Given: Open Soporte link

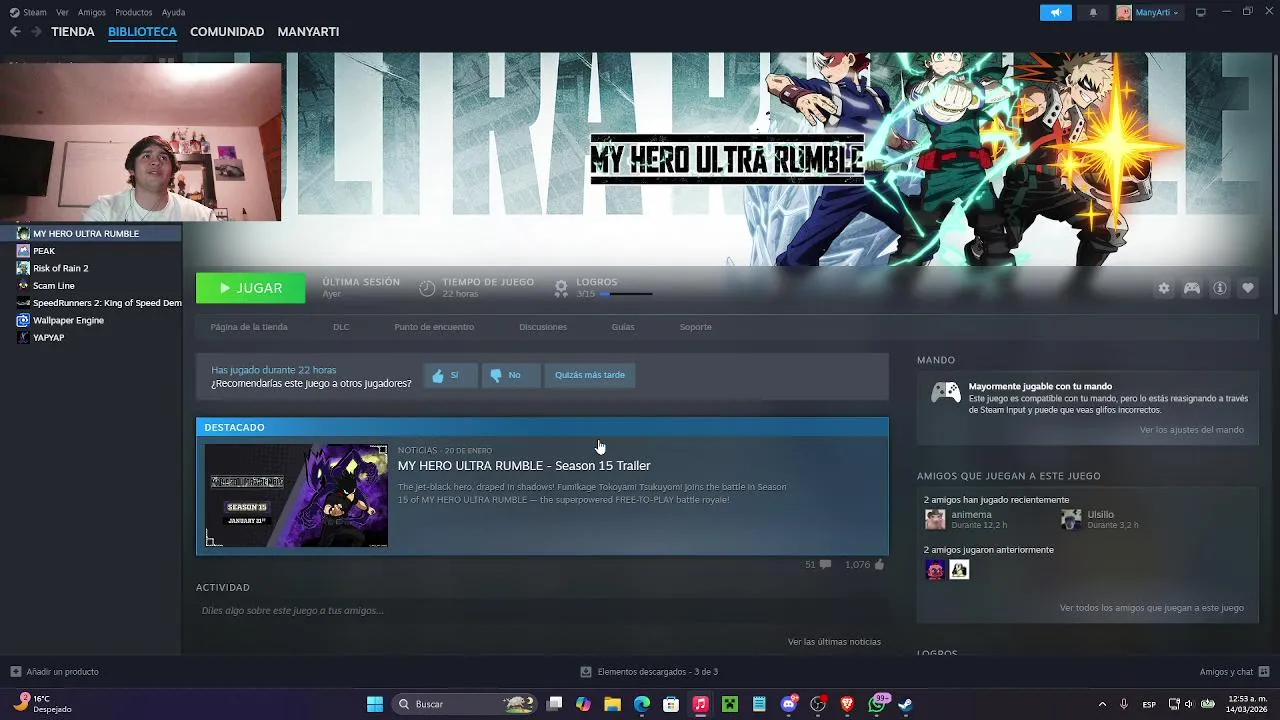Looking at the screenshot, I should click(696, 327).
